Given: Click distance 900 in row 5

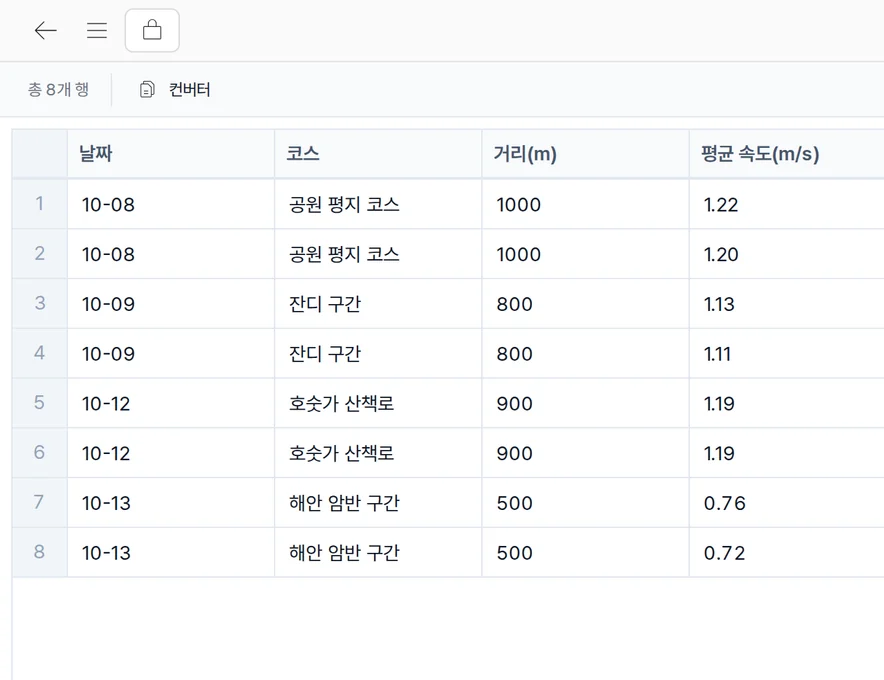Looking at the screenshot, I should (586, 403).
